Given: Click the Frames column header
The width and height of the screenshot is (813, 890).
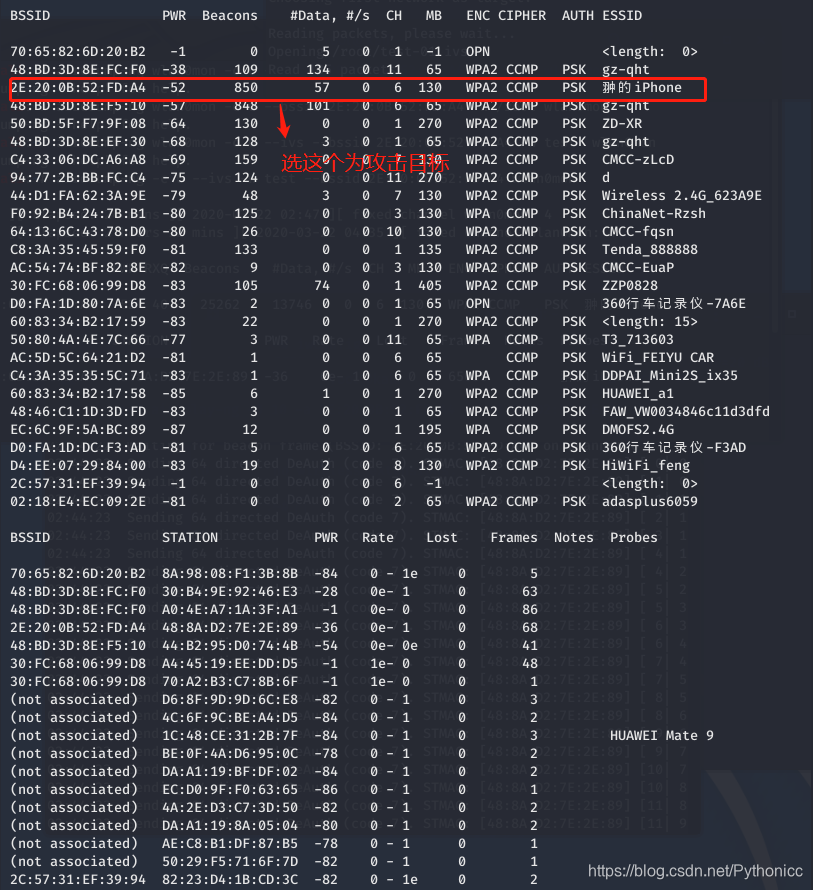Looking at the screenshot, I should 514,538.
